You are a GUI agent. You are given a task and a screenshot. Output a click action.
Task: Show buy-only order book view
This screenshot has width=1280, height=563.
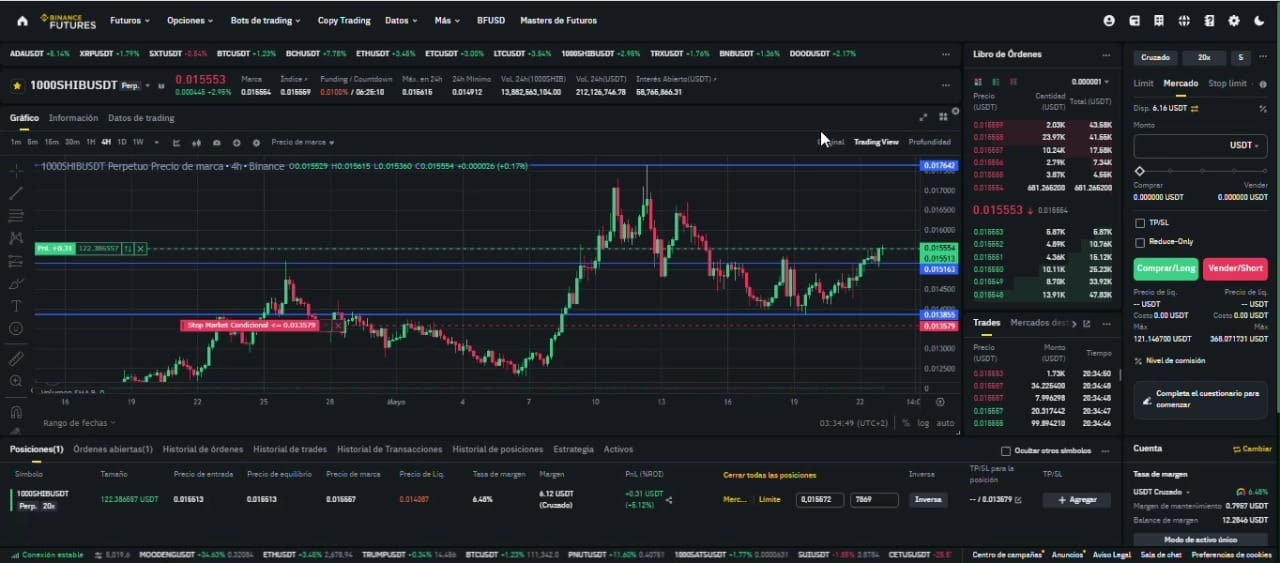coord(996,82)
